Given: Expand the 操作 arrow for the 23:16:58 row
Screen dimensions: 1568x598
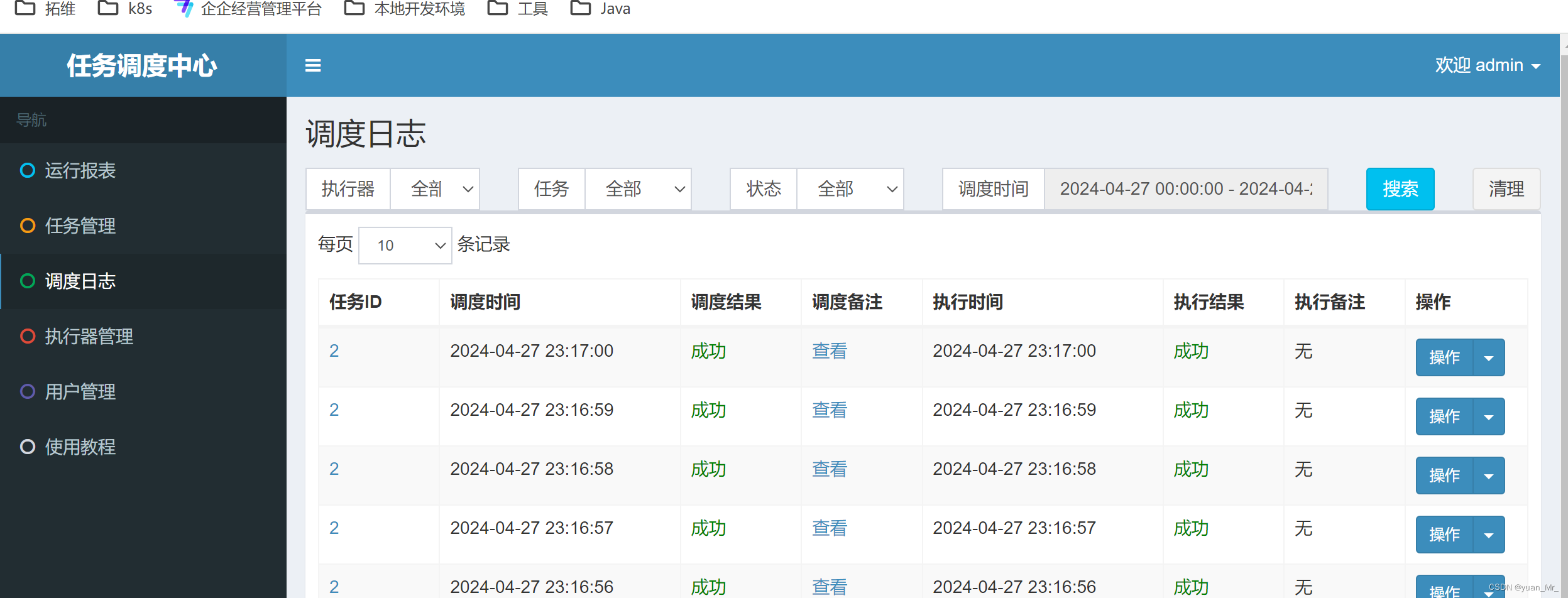Looking at the screenshot, I should coord(1489,476).
